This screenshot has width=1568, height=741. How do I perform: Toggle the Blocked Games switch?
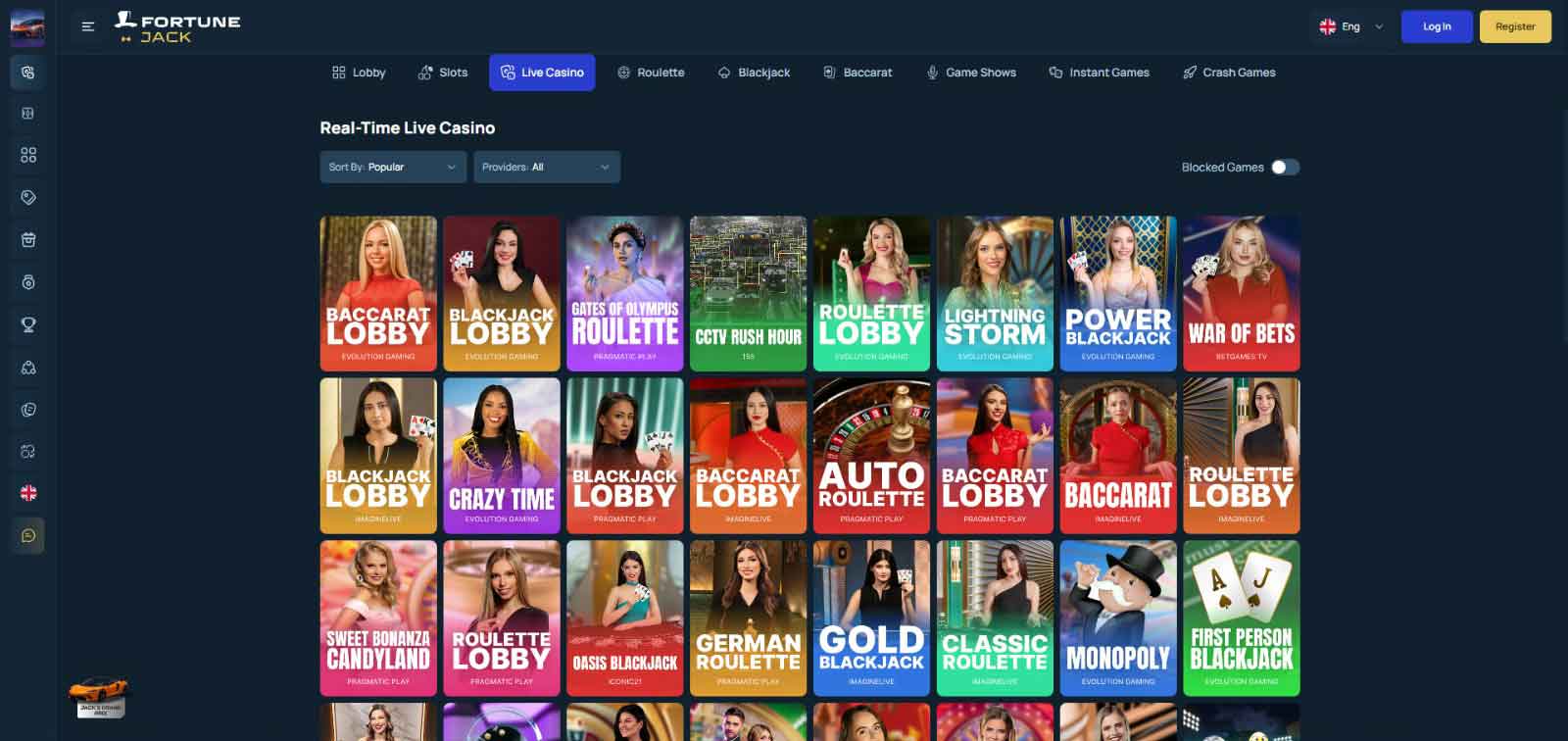(1285, 168)
